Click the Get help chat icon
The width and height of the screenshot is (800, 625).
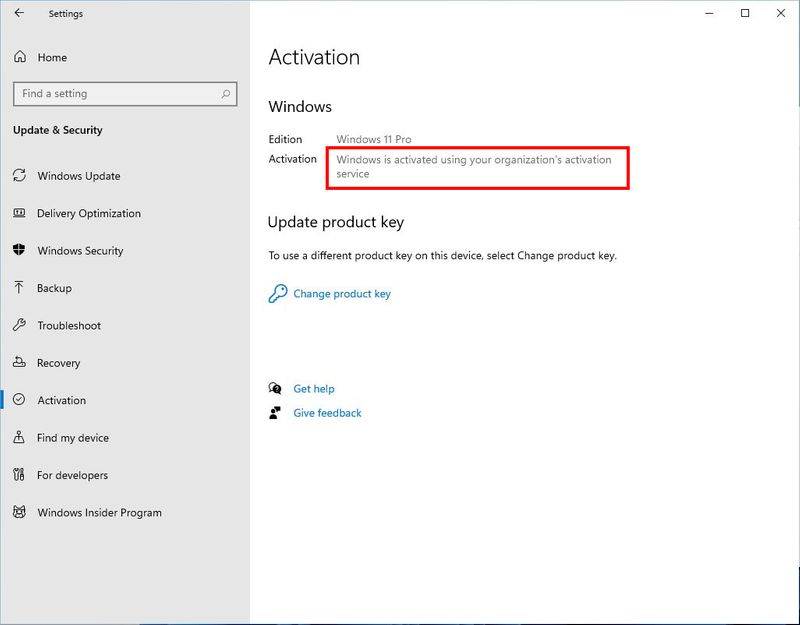(275, 388)
